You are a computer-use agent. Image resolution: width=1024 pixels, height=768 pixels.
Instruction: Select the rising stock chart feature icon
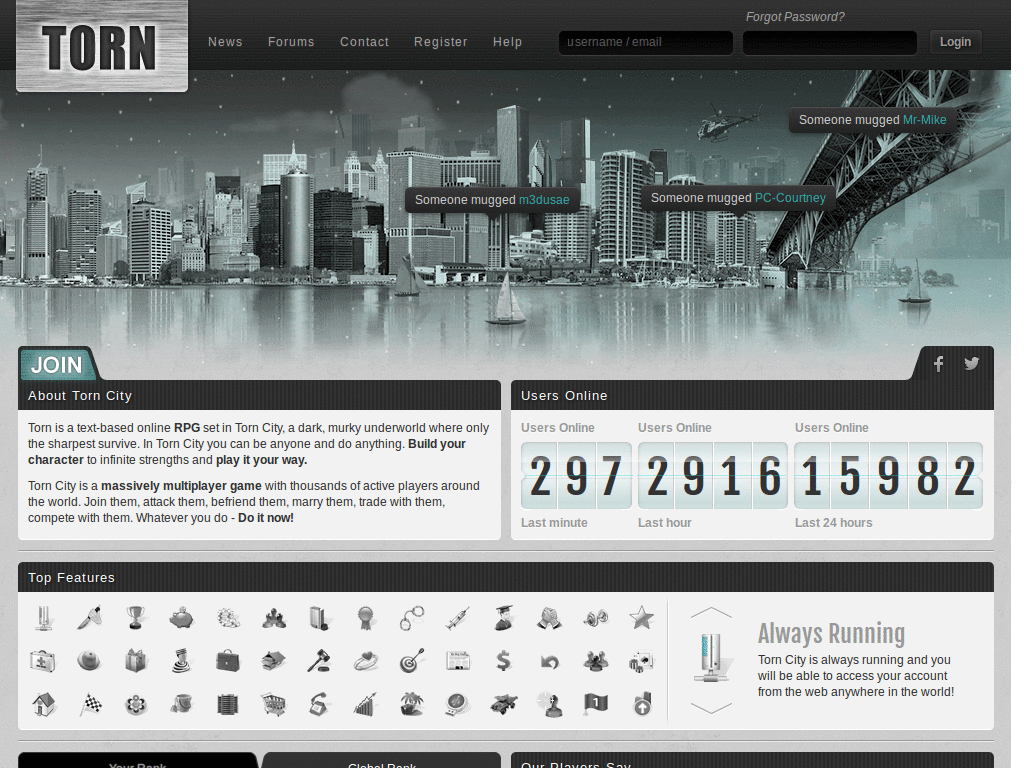click(366, 704)
